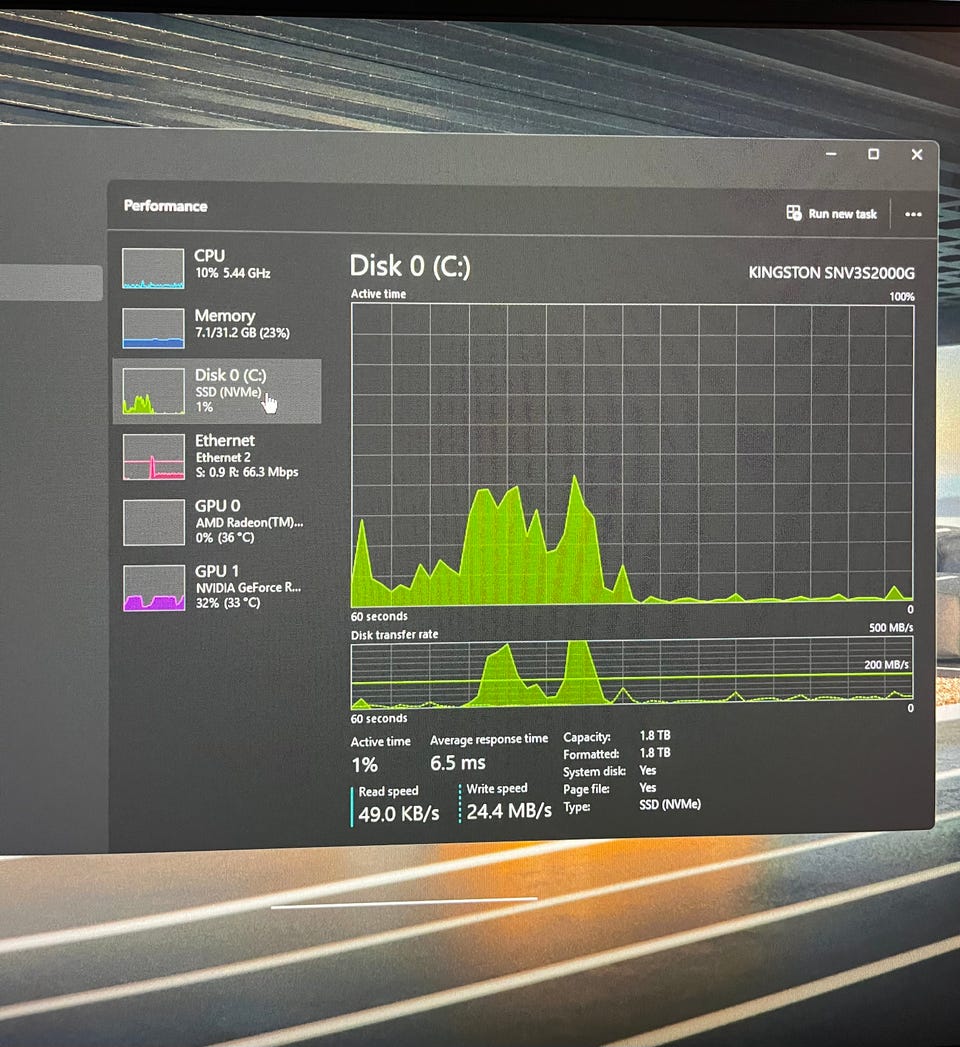Click the Disk 0 (C:) green thumbnail graph
The width and height of the screenshot is (960, 1047).
153,391
